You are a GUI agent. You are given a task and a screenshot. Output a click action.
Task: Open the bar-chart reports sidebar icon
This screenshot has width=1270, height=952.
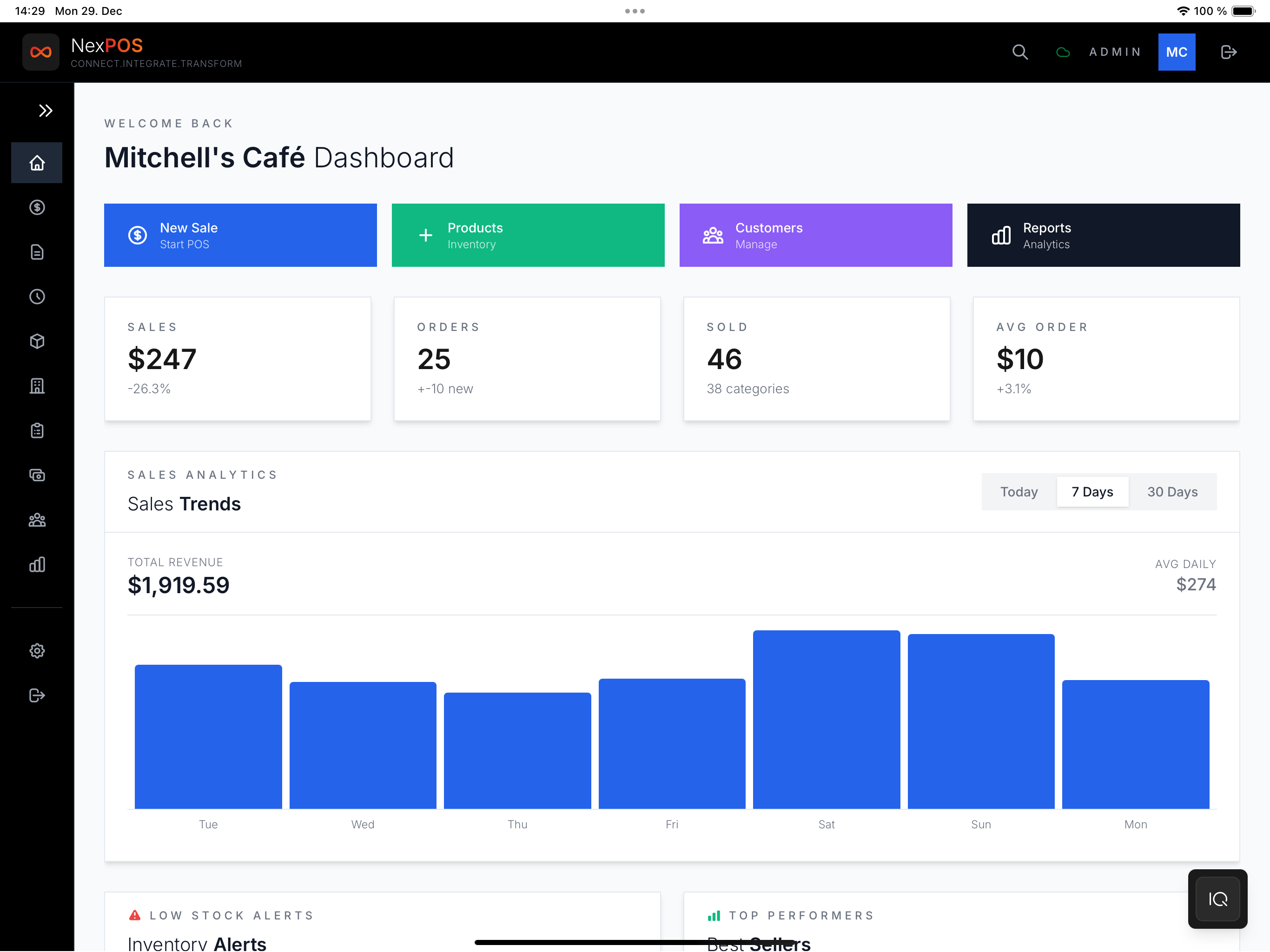37,565
